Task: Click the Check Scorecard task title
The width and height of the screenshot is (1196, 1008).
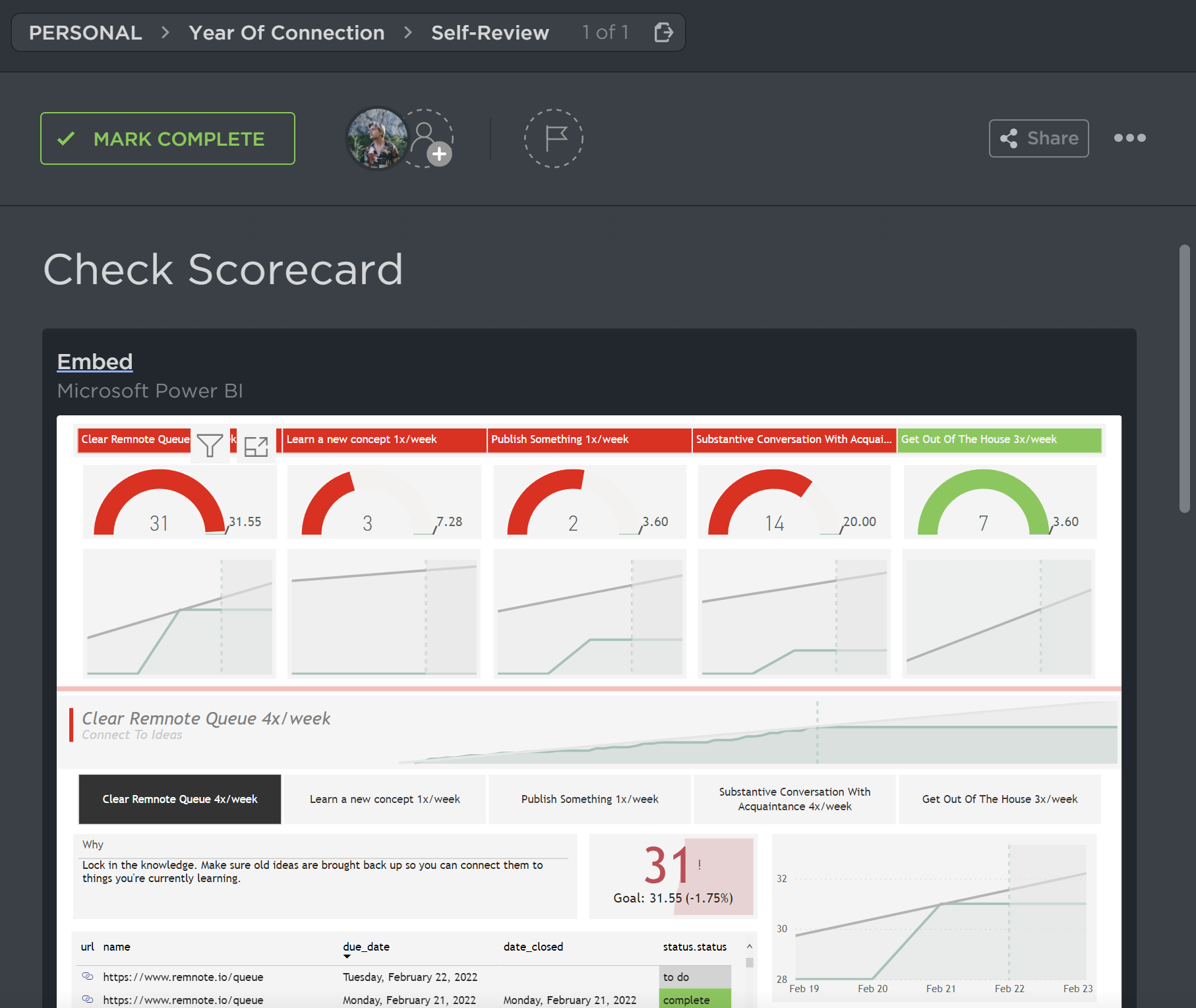Action: (223, 270)
